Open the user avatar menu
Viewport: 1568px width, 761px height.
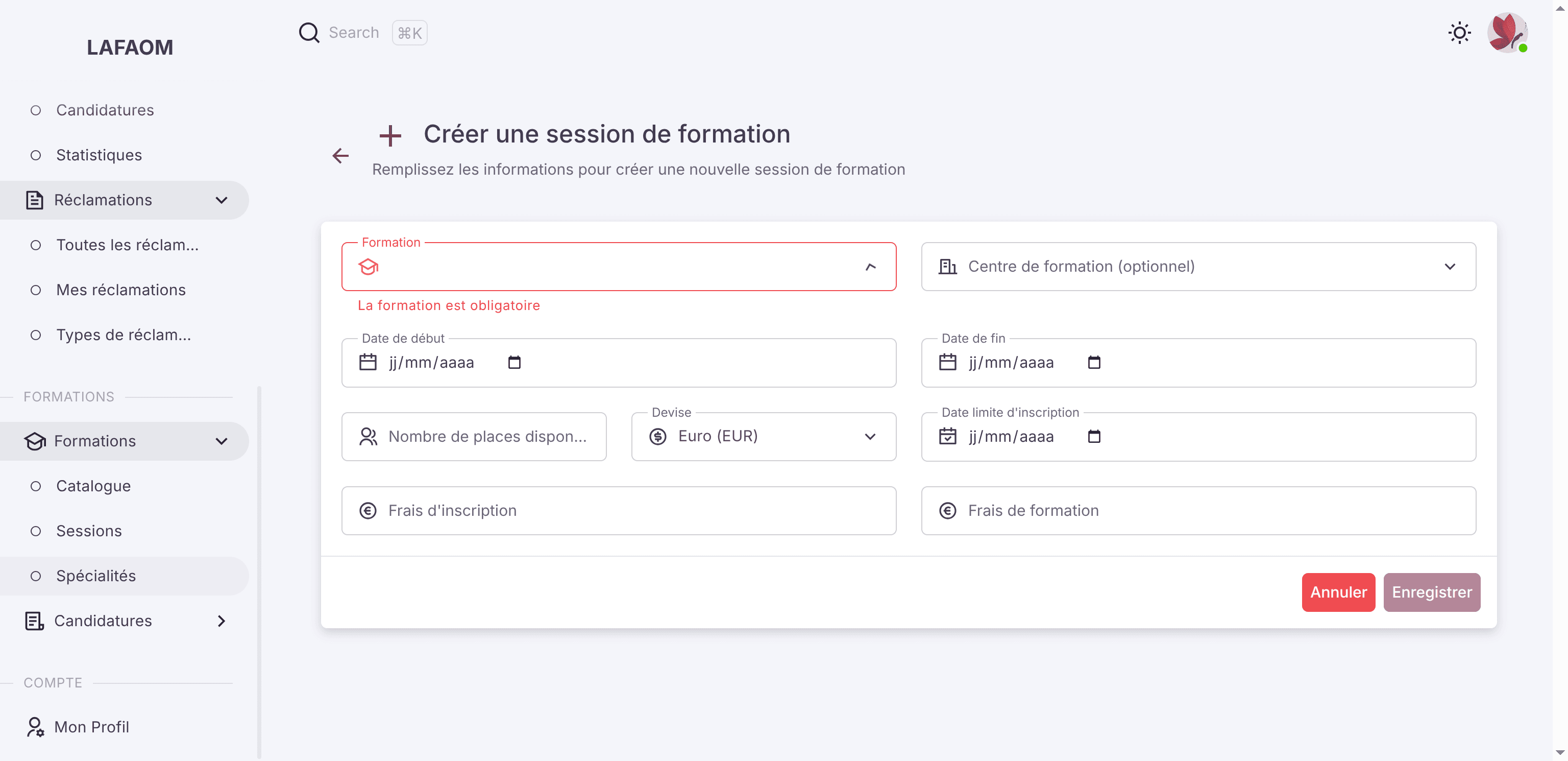coord(1507,33)
